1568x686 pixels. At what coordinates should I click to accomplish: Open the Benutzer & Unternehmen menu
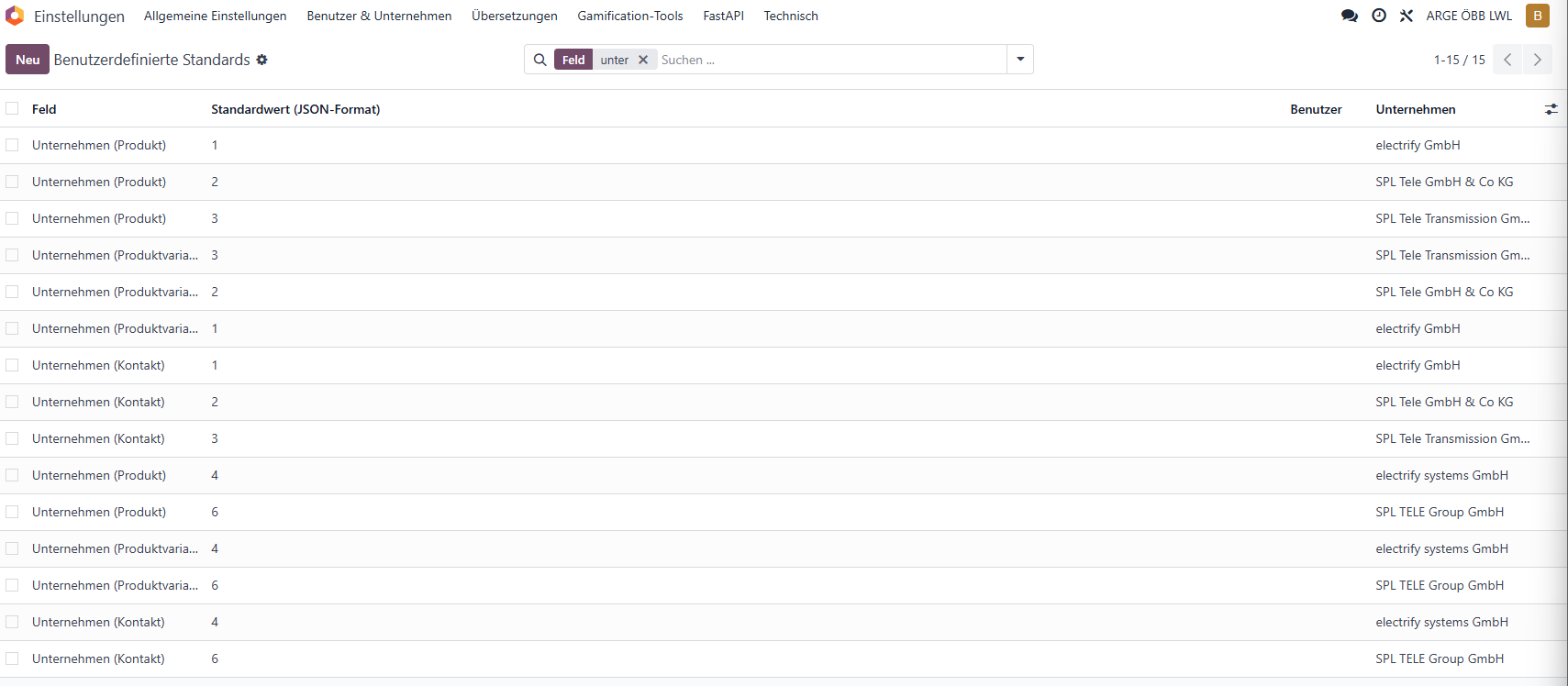(379, 16)
